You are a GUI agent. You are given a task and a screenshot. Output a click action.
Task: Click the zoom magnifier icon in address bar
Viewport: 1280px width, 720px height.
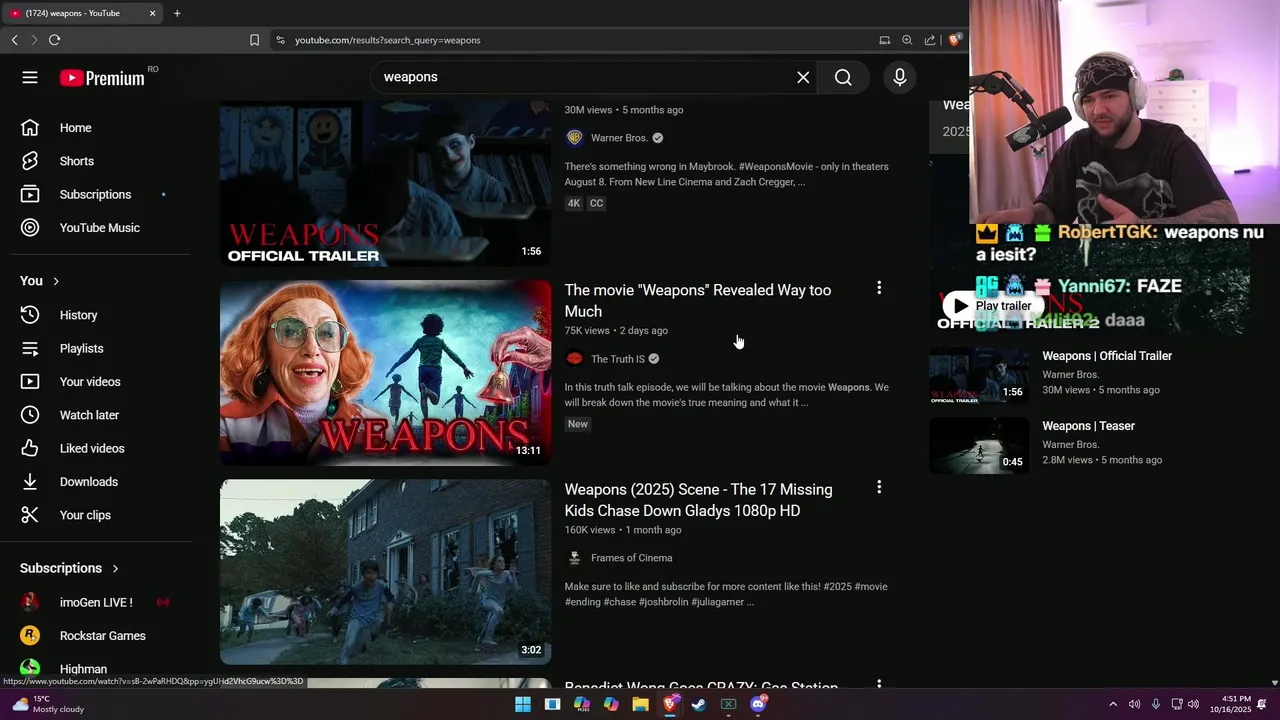(907, 40)
